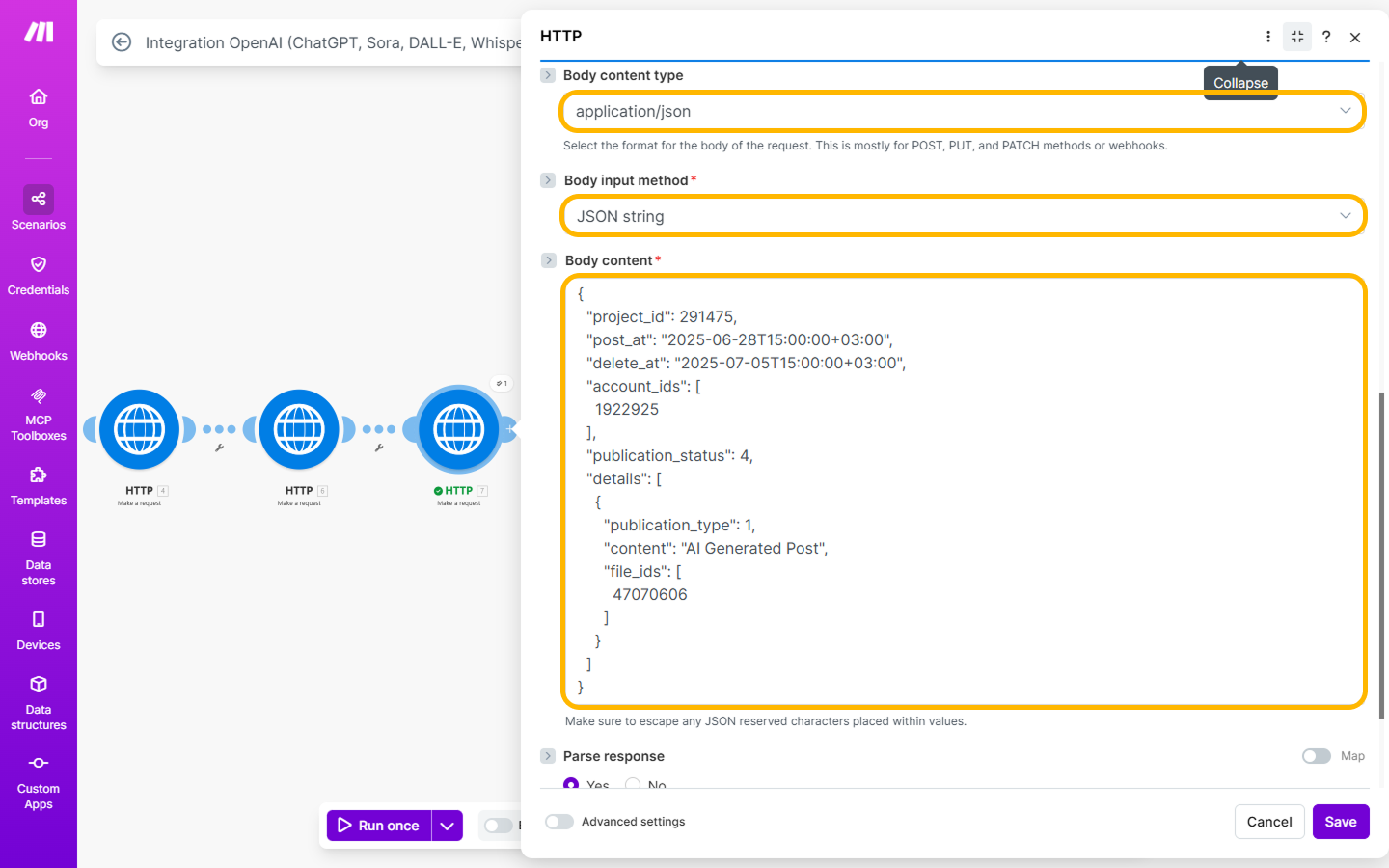Open Credentials in the sidebar
This screenshot has width=1389, height=868.
point(39,276)
